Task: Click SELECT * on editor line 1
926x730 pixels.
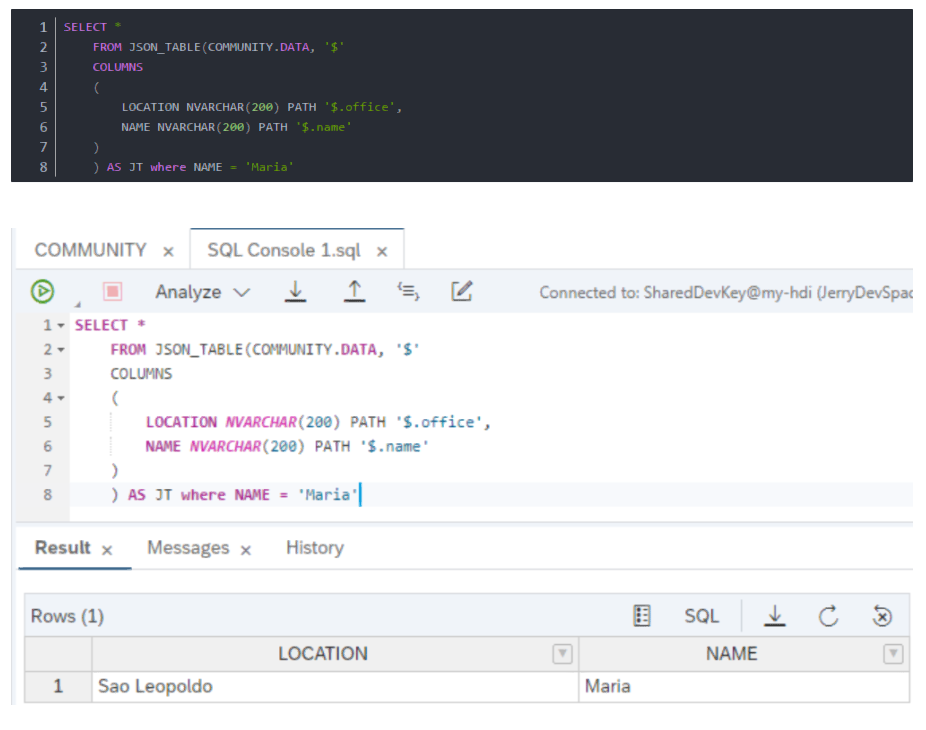Action: 110,325
